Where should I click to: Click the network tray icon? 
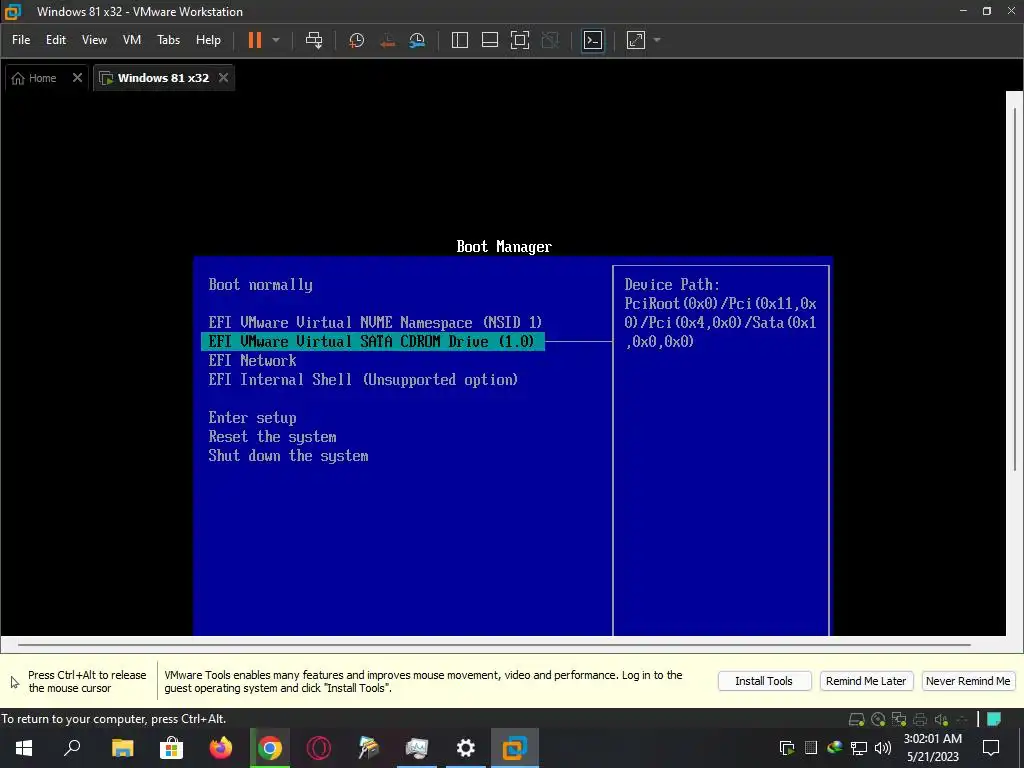(859, 748)
